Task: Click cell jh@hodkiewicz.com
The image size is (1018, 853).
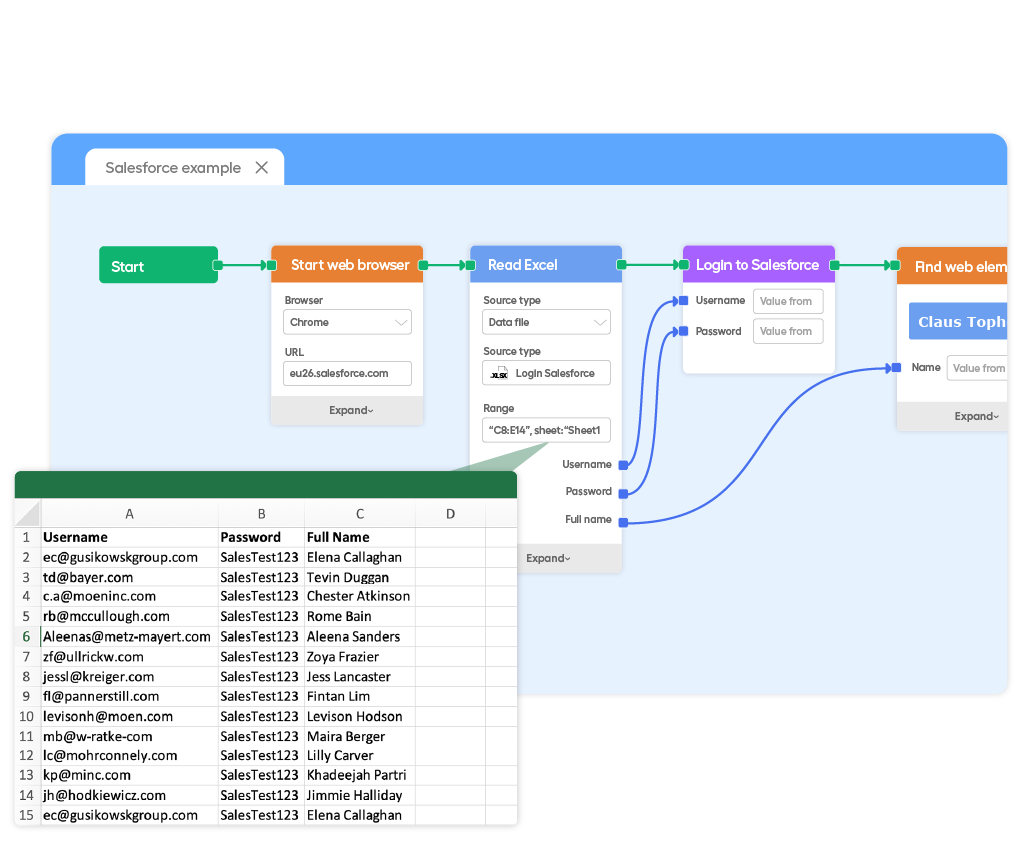Action: pyautogui.click(x=129, y=795)
